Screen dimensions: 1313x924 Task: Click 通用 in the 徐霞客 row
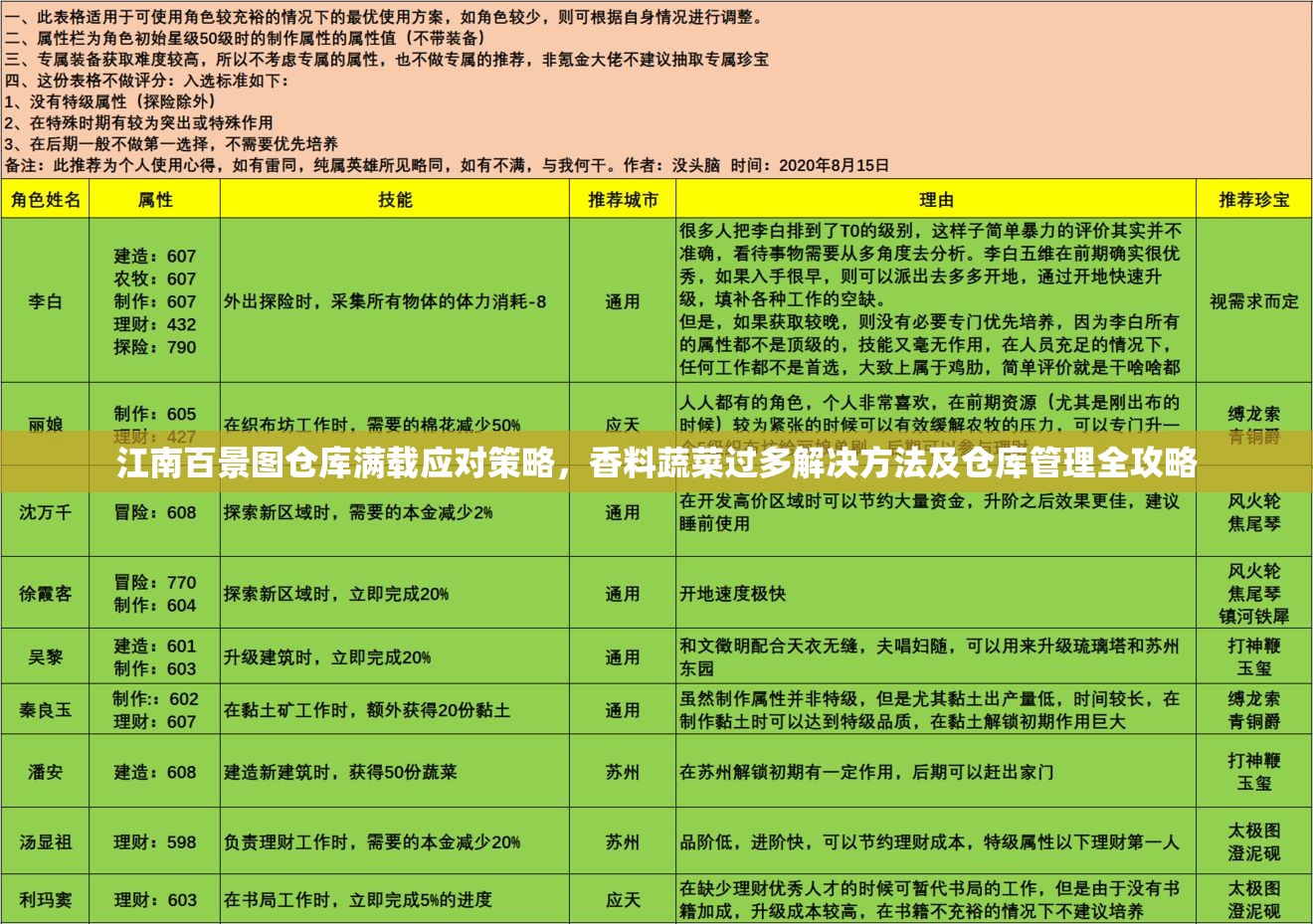(623, 594)
